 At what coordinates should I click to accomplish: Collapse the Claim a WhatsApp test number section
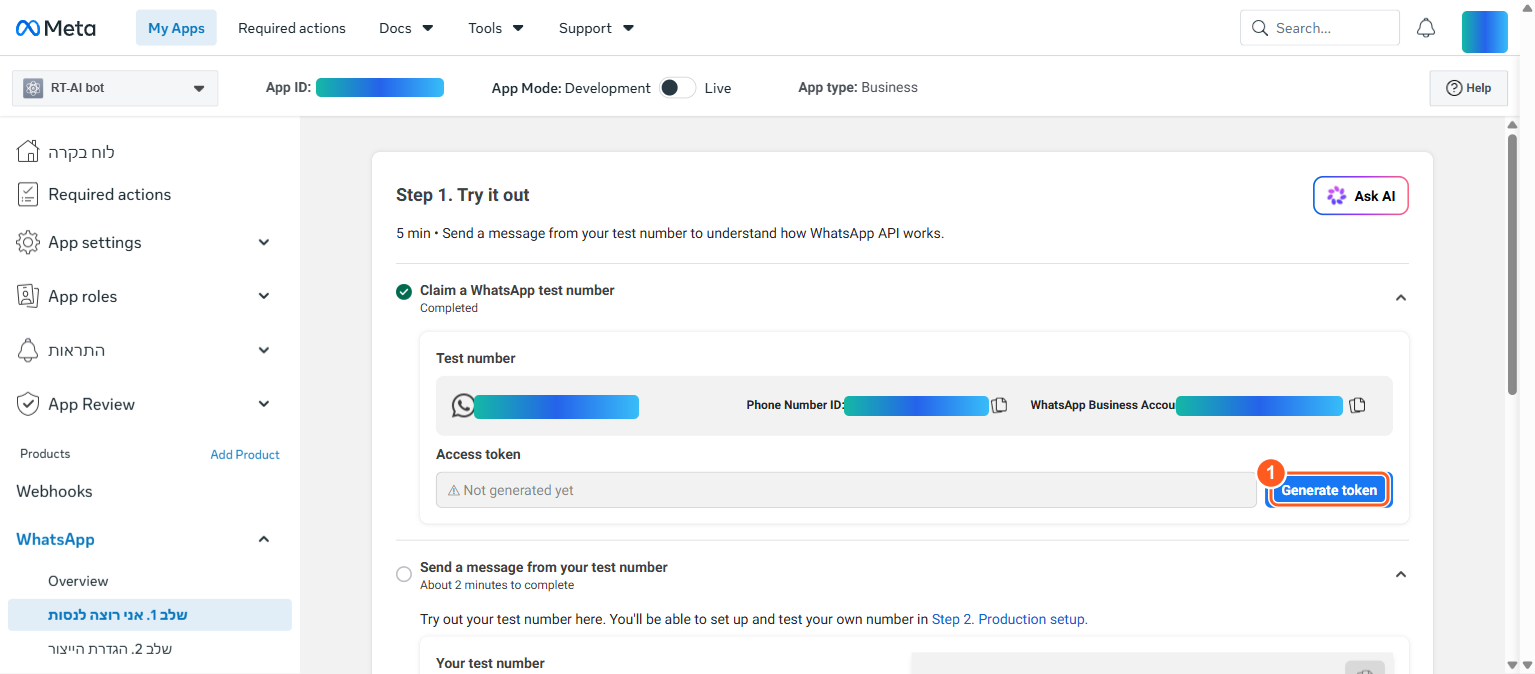pyautogui.click(x=1401, y=298)
